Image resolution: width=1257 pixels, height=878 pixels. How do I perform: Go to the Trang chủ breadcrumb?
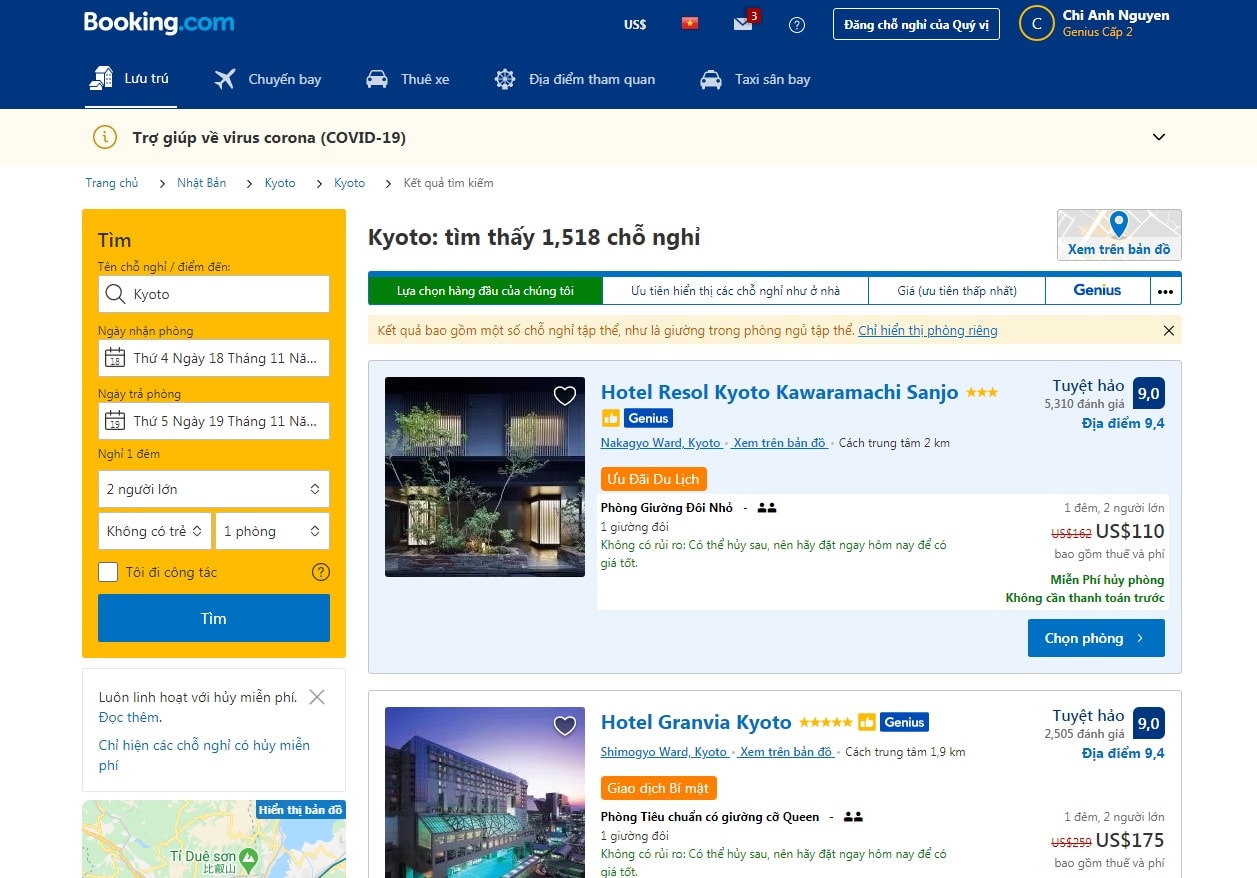(112, 183)
